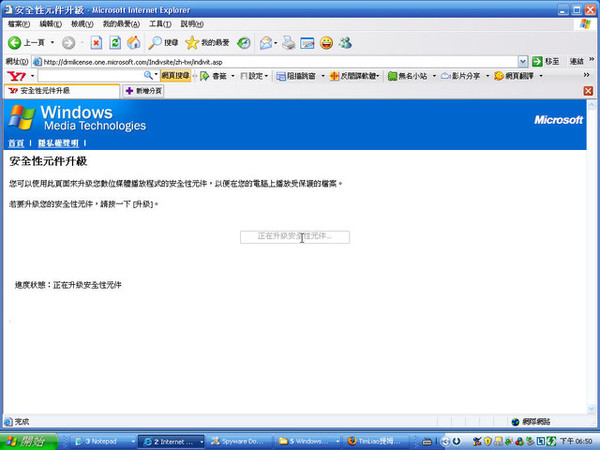Open the 說明 (Help) menu

pos(192,24)
